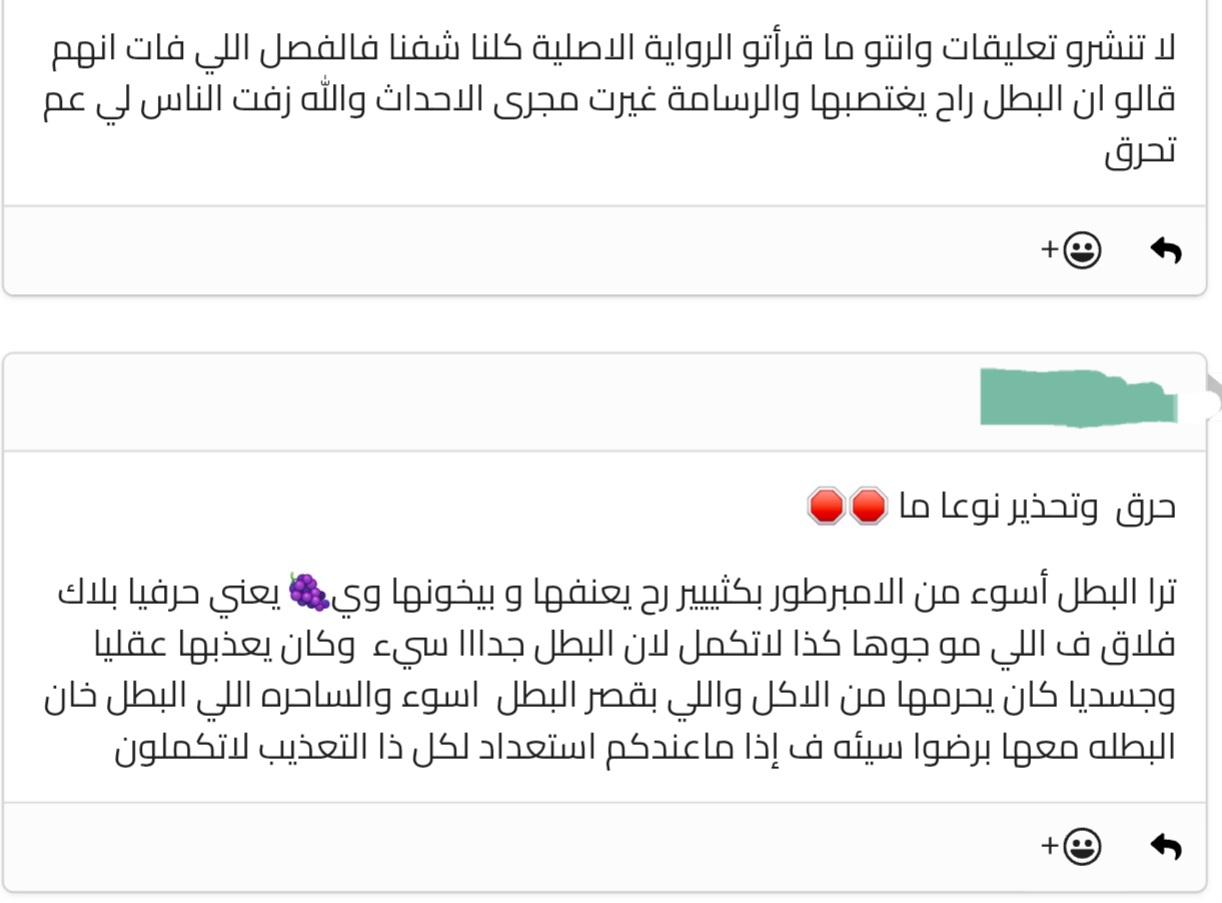Click reply arrow under the first comment

pyautogui.click(x=1165, y=250)
